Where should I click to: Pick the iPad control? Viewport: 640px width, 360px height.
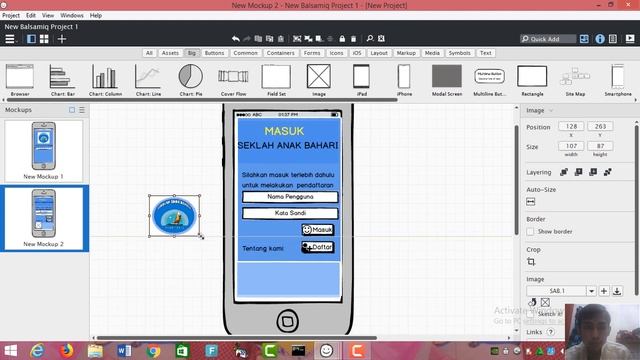point(362,80)
